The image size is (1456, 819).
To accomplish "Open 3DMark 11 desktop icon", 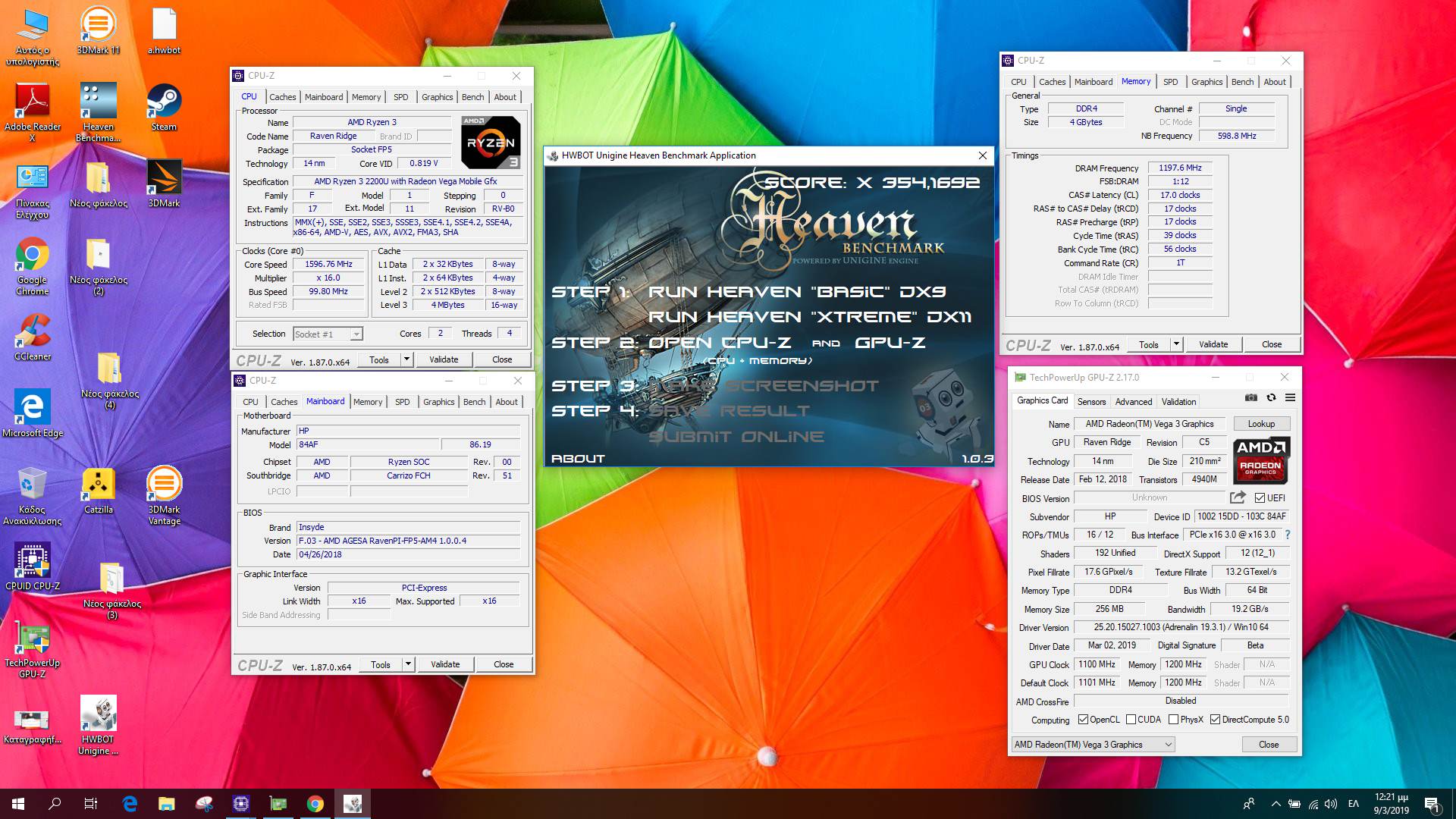I will click(x=98, y=30).
